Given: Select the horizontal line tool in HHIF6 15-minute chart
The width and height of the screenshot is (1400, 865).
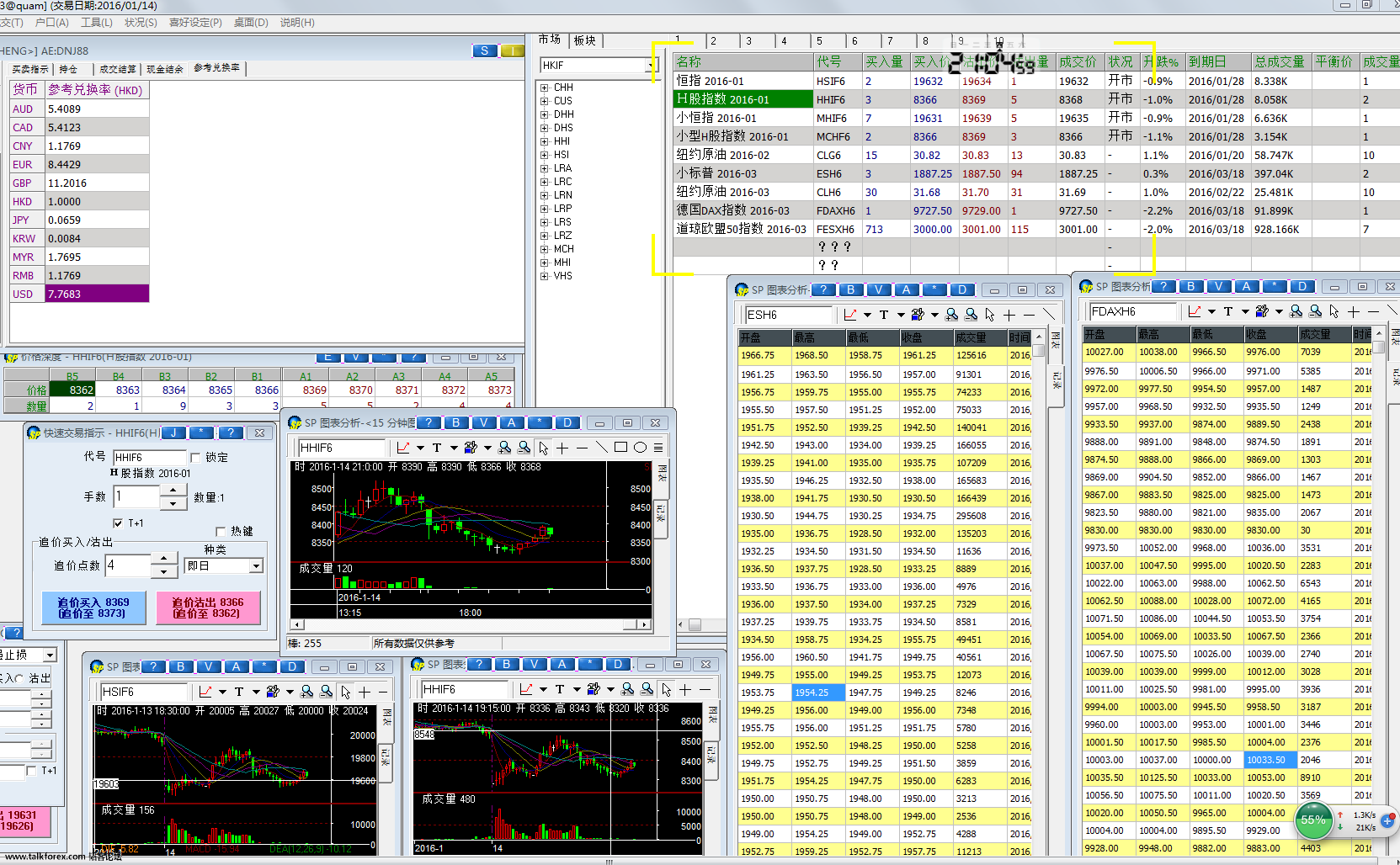Looking at the screenshot, I should (582, 448).
